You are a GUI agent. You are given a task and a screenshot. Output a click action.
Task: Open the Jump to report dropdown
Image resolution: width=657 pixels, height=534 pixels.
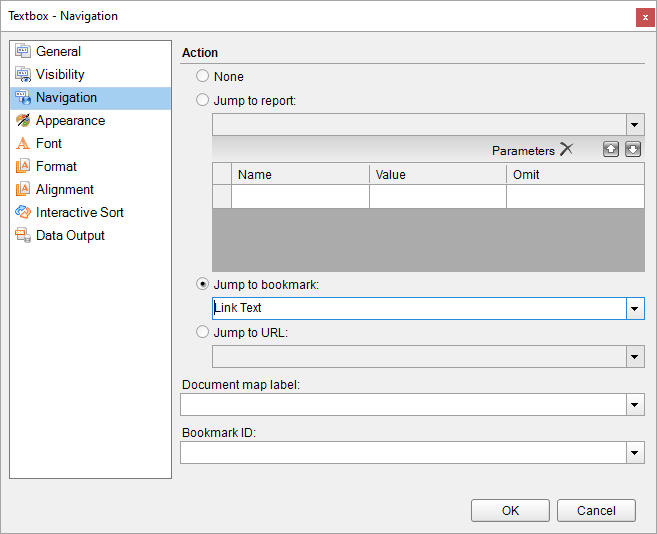635,124
